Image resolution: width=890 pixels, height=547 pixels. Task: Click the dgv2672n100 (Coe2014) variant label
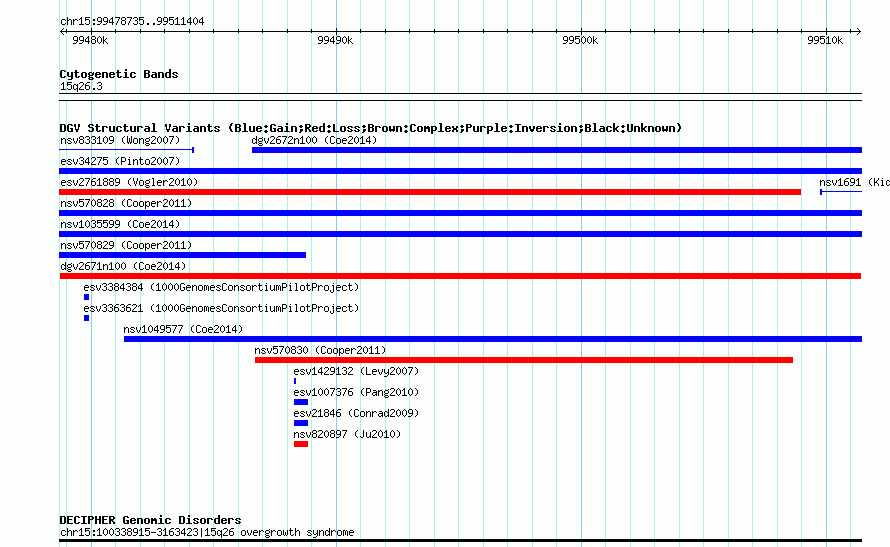(314, 140)
